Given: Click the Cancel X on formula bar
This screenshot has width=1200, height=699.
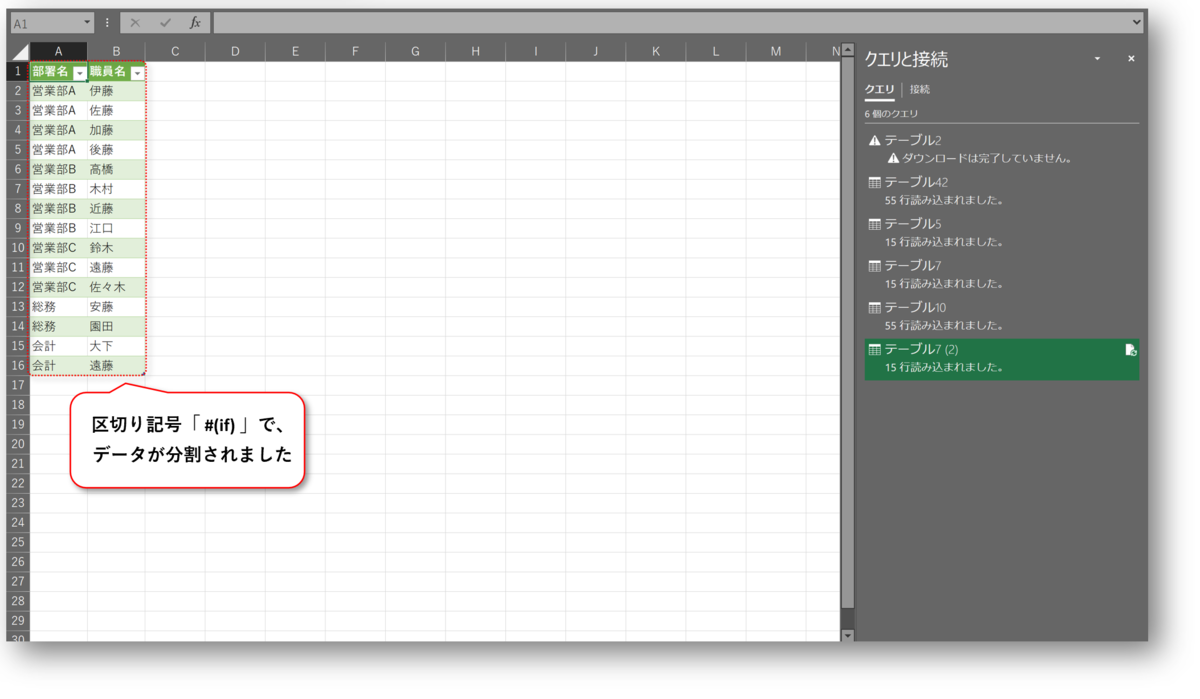Looking at the screenshot, I should [x=135, y=22].
